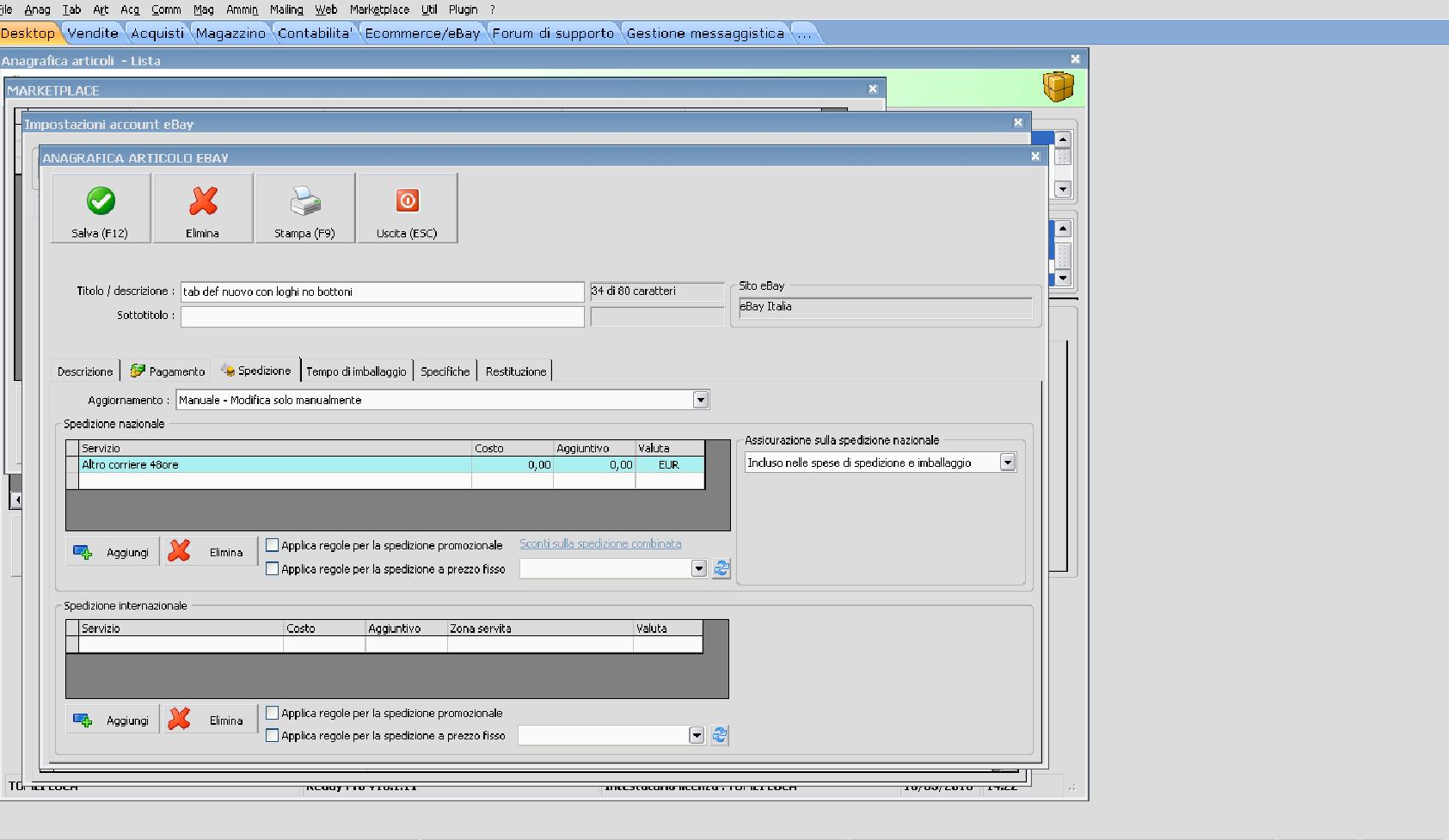Viewport: 1449px width, 840px height.
Task: Remove the selected national shipping service
Action: click(x=211, y=552)
